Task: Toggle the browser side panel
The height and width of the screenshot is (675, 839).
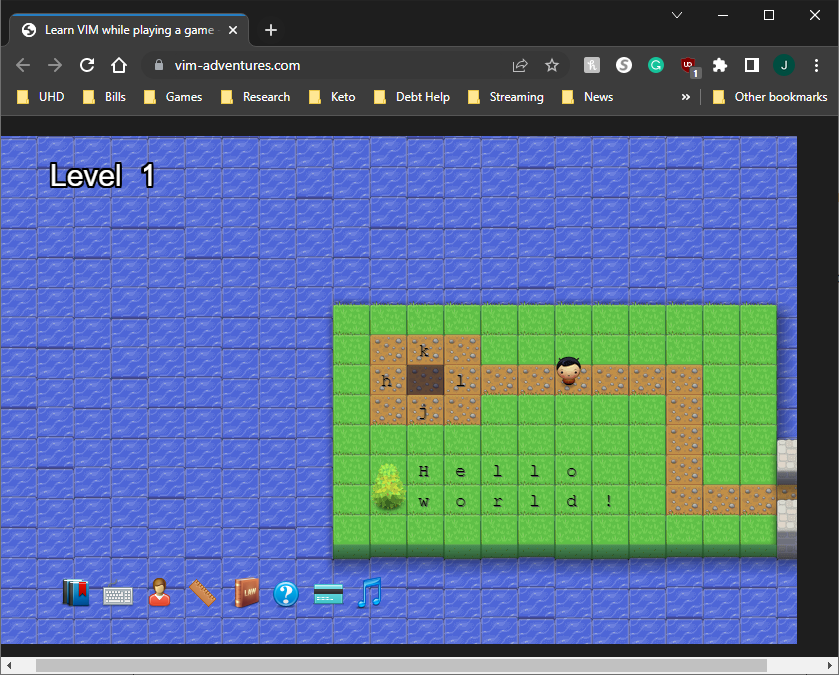Action: [752, 65]
